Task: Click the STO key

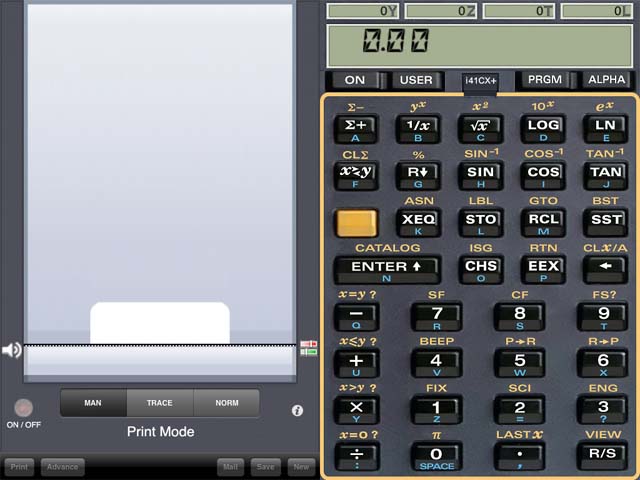Action: [x=480, y=223]
